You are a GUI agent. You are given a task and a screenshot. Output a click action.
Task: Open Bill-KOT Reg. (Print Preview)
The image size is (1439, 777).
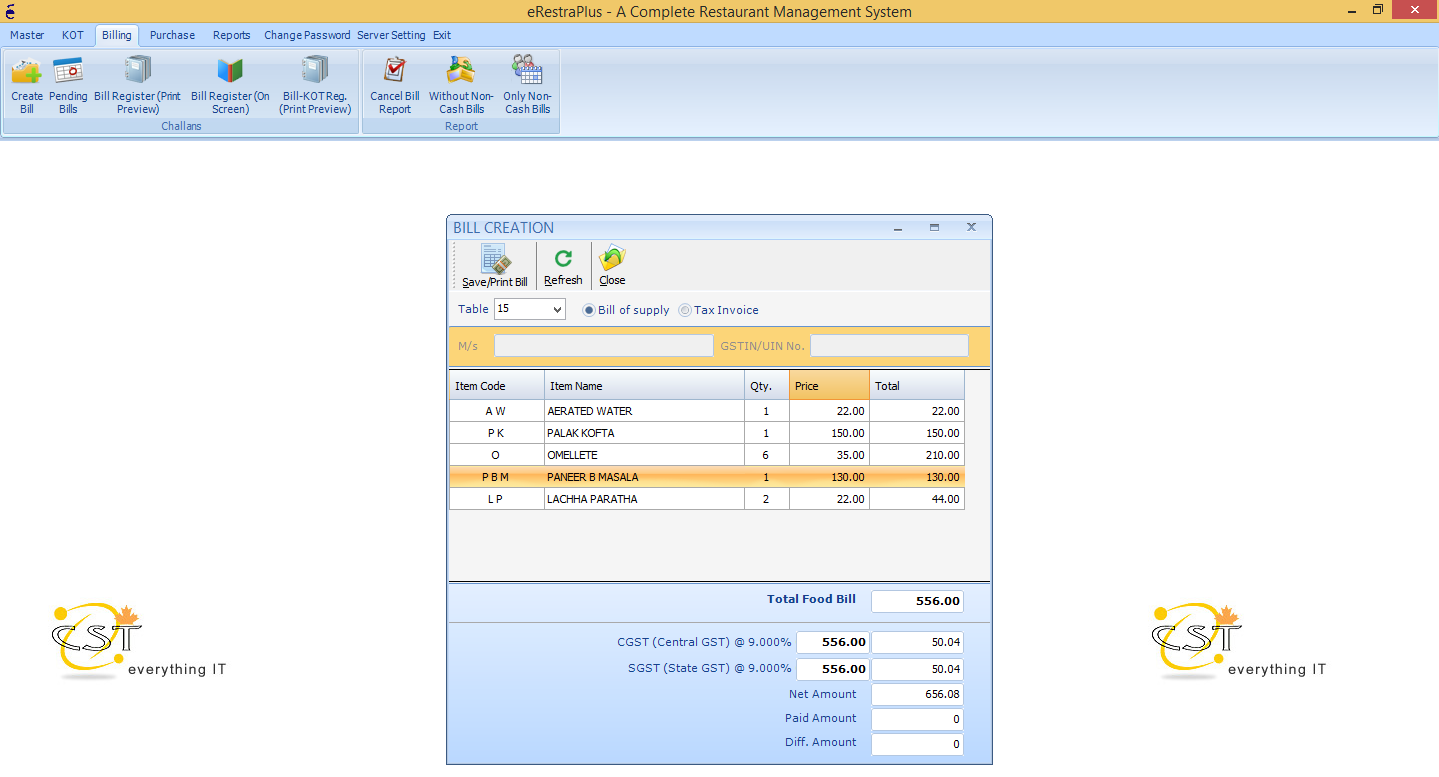tap(315, 85)
